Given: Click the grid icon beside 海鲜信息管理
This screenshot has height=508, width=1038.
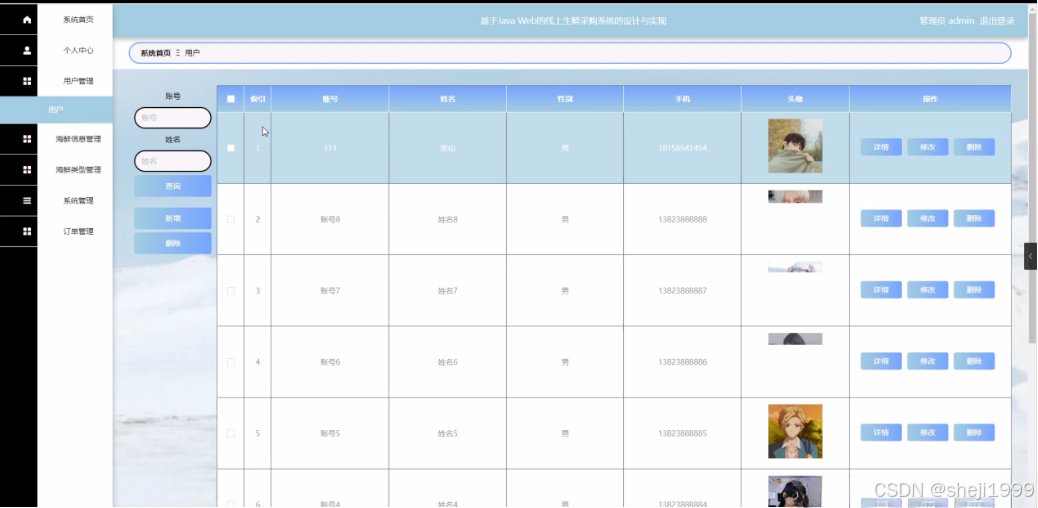Looking at the screenshot, I should (x=27, y=139).
